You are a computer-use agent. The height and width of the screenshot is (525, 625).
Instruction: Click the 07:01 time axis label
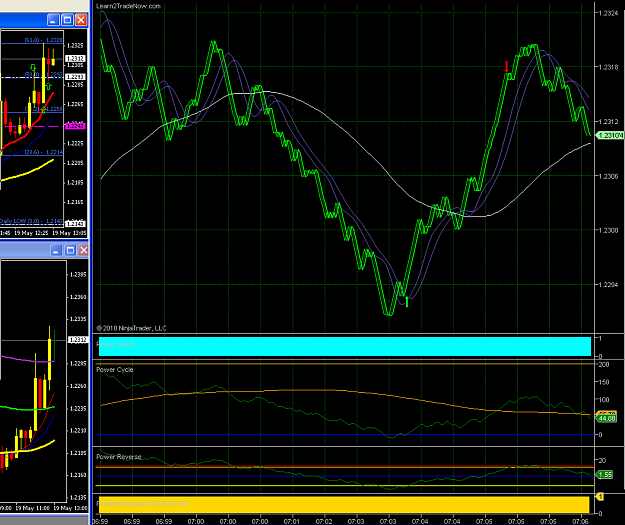(291, 521)
